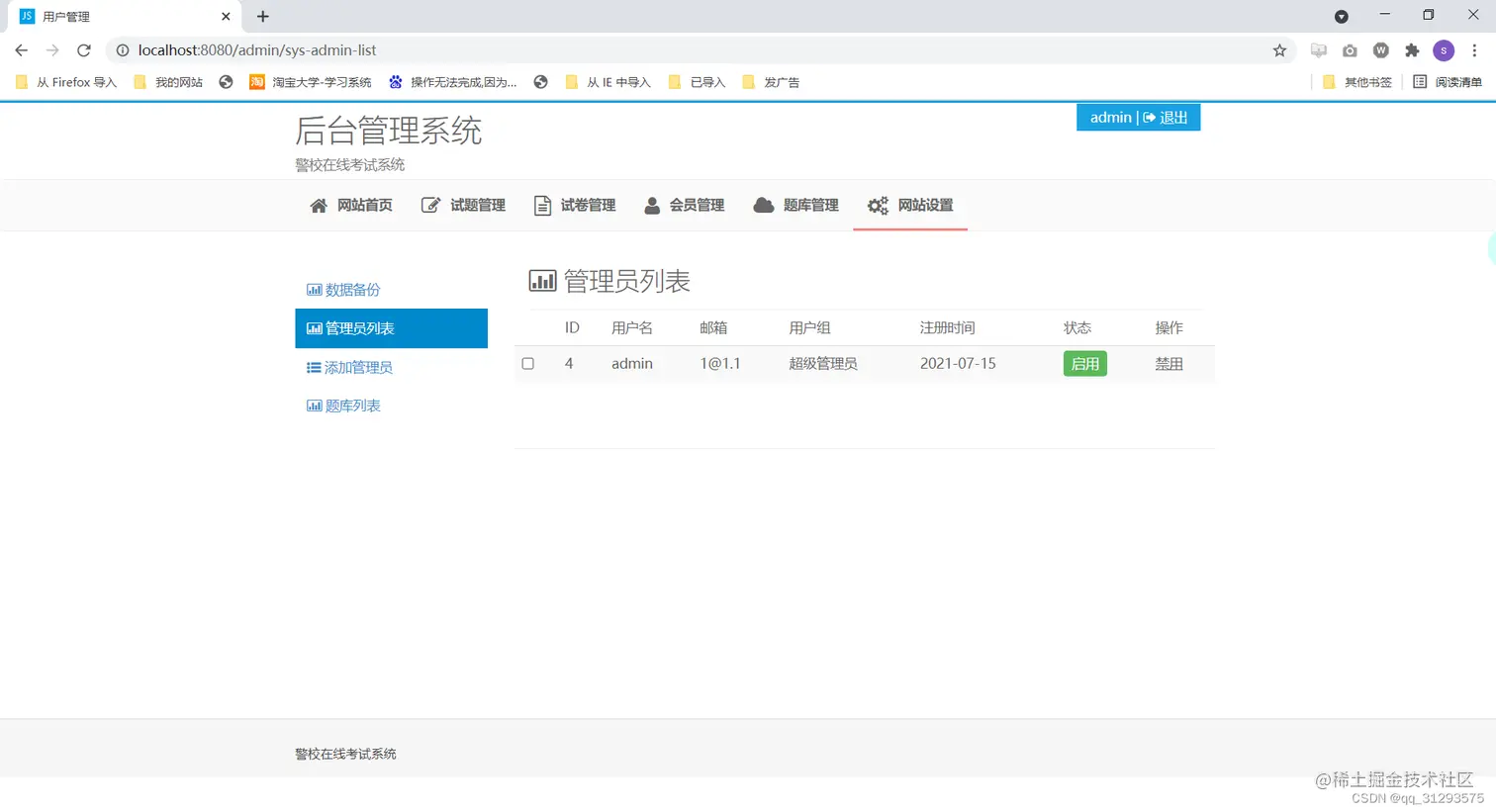
Task: Click the 管理员列表 page heading
Action: coord(609,282)
